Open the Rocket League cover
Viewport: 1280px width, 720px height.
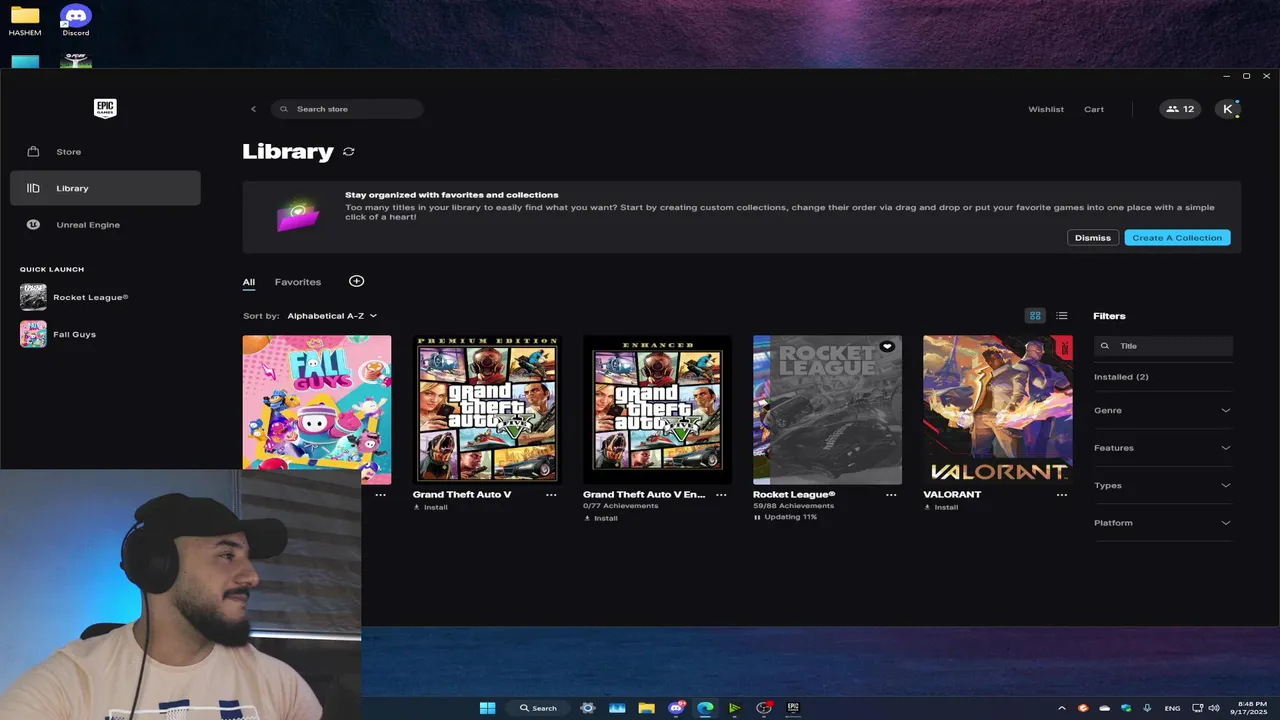click(827, 410)
